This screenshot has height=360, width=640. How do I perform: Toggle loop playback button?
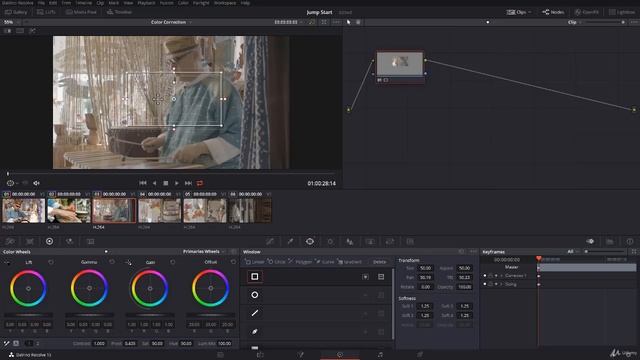click(200, 184)
